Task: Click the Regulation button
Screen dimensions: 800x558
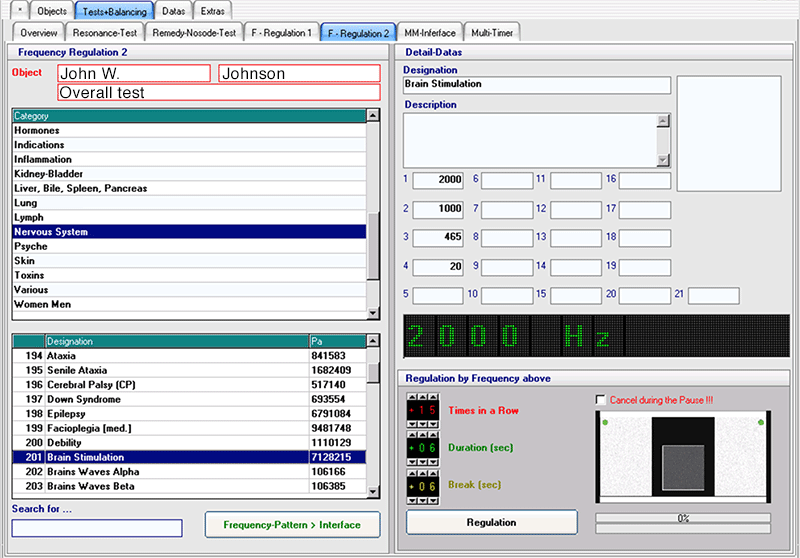Action: click(492, 522)
